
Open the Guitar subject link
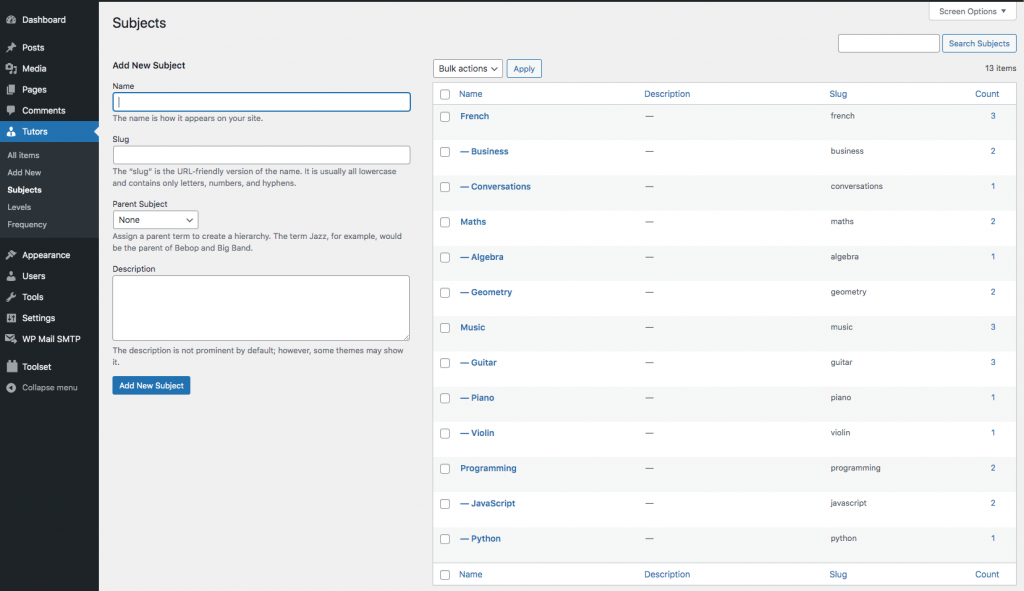click(482, 362)
